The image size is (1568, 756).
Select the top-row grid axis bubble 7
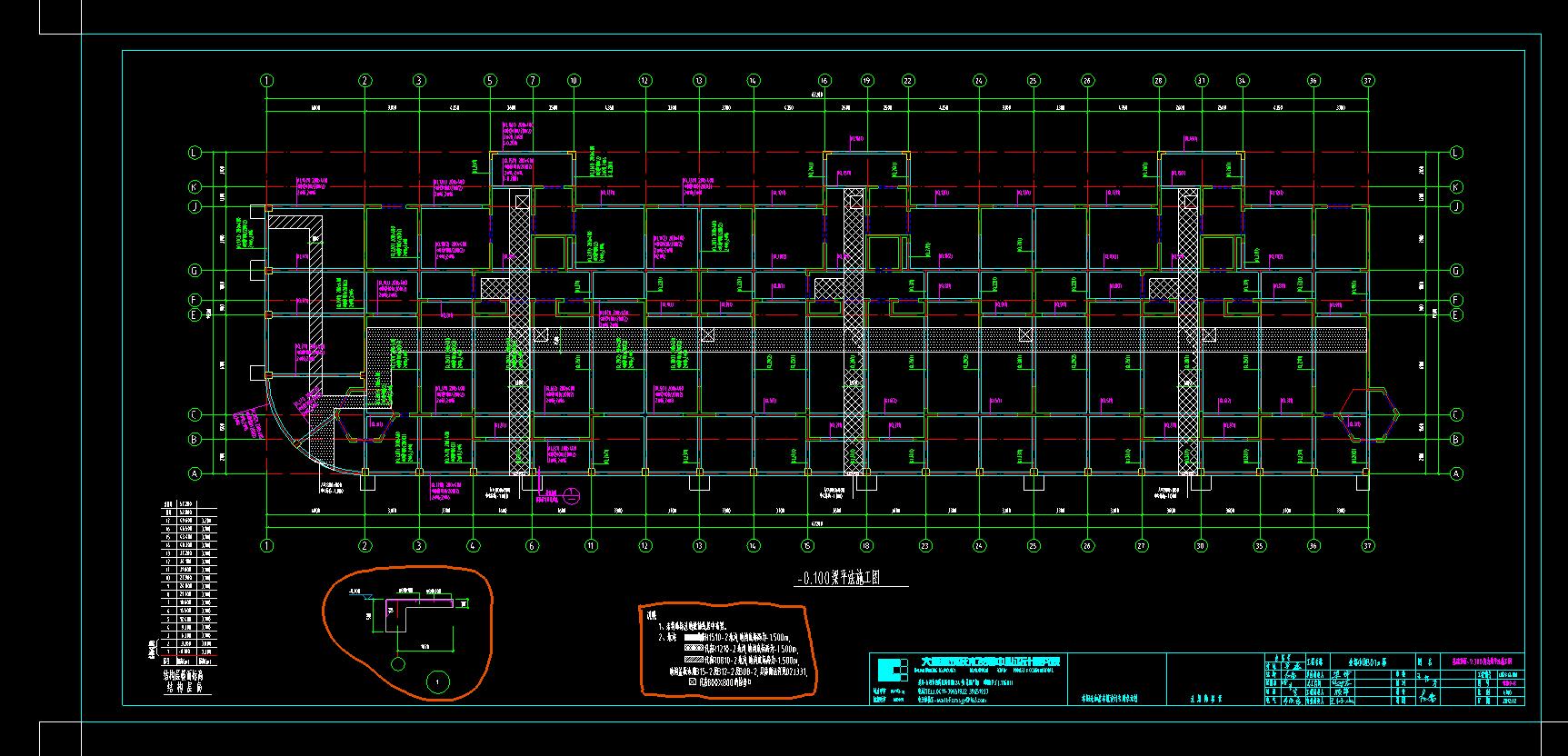coord(533,80)
